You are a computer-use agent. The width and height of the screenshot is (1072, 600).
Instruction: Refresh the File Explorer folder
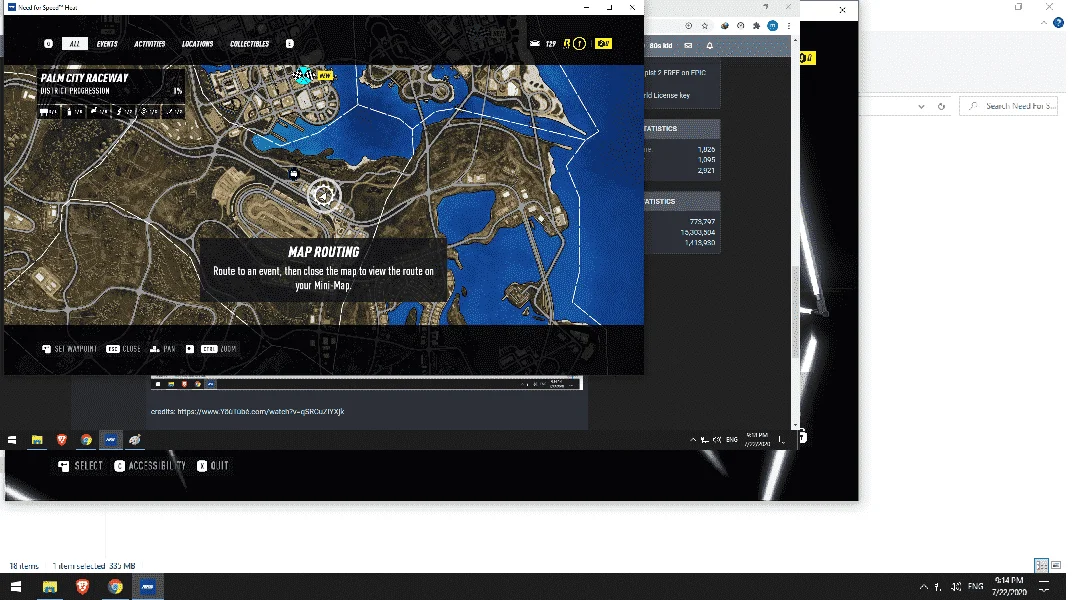(941, 107)
